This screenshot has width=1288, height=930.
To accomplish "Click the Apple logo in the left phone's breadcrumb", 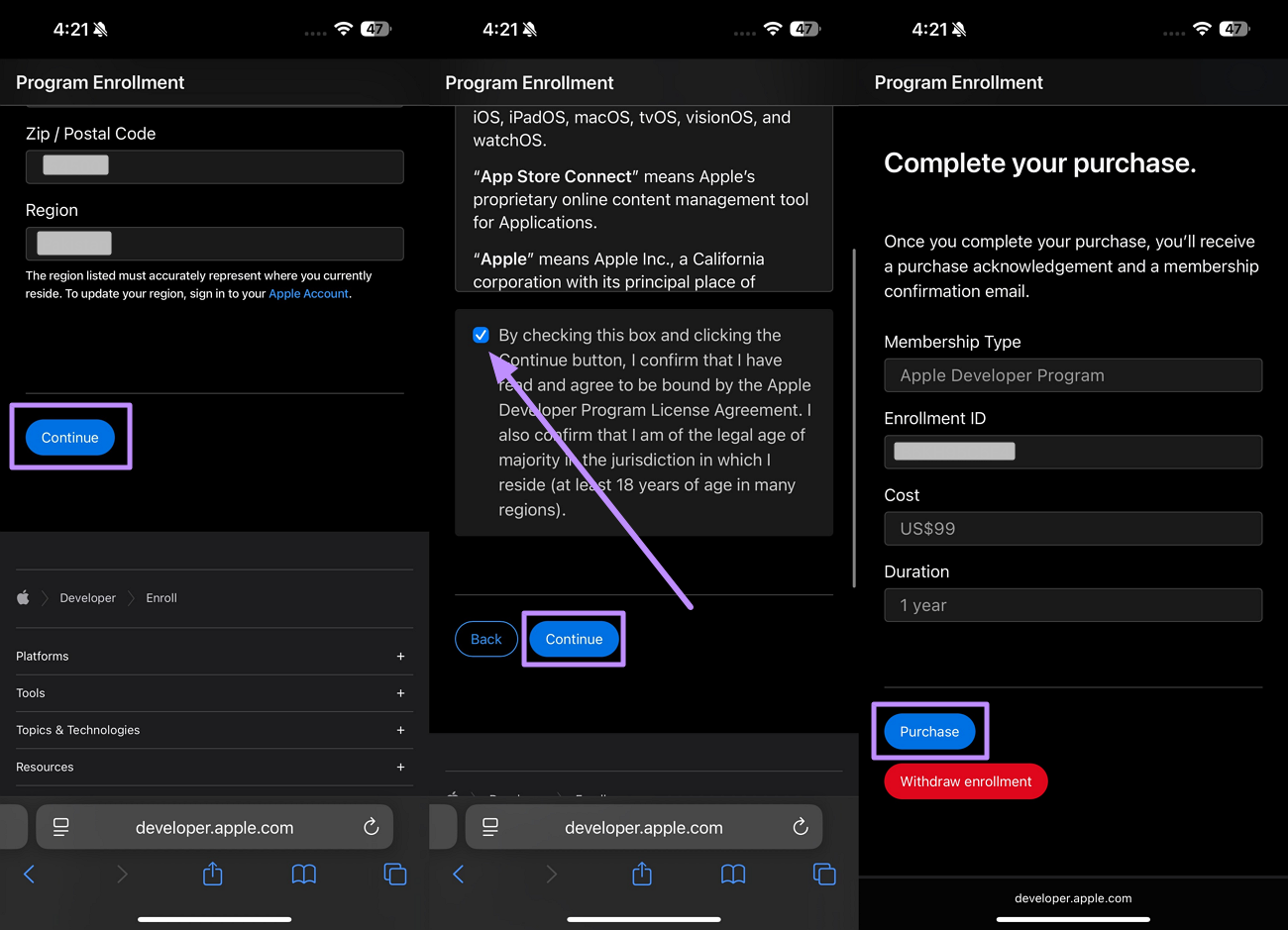I will point(23,597).
